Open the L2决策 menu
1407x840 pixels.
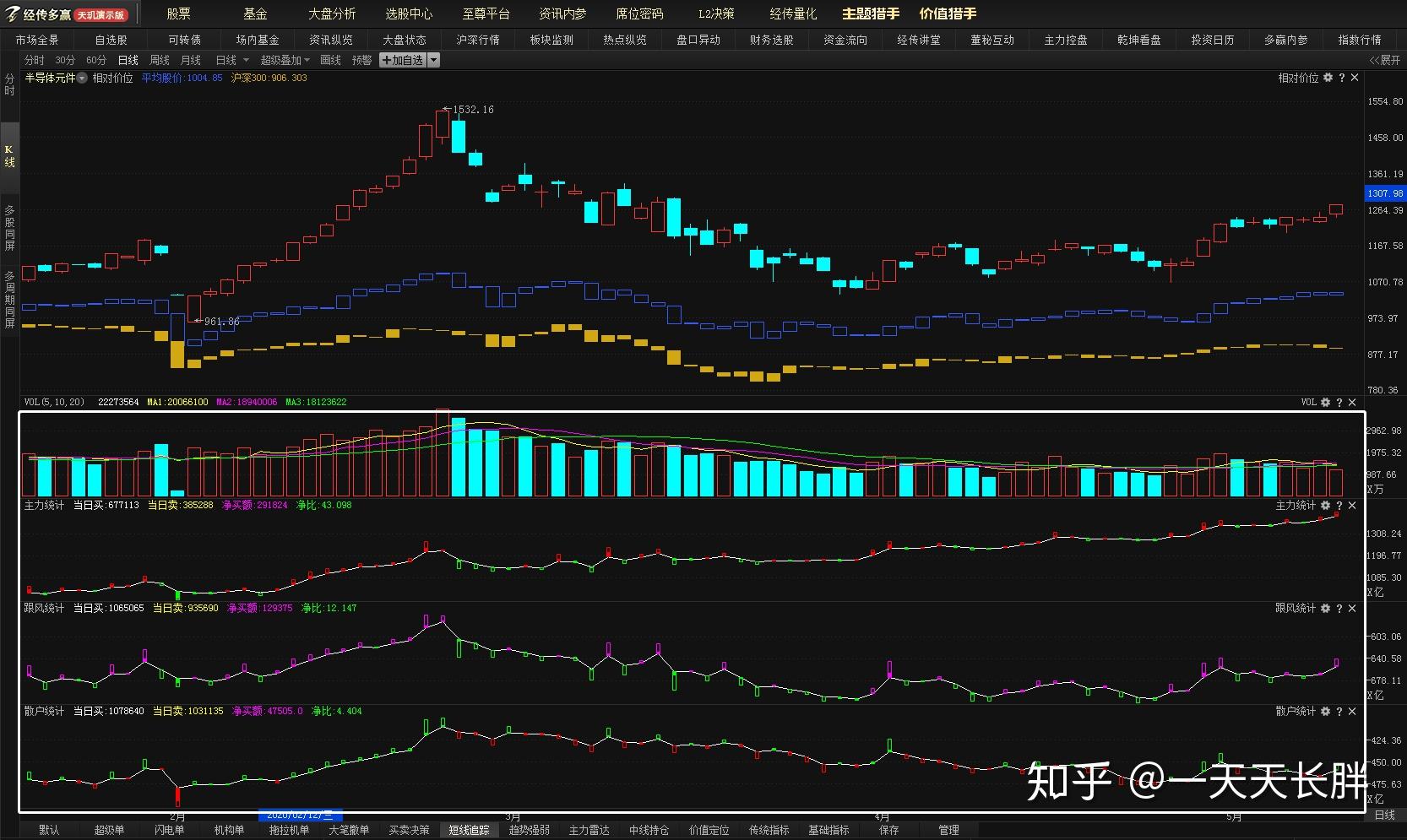716,14
